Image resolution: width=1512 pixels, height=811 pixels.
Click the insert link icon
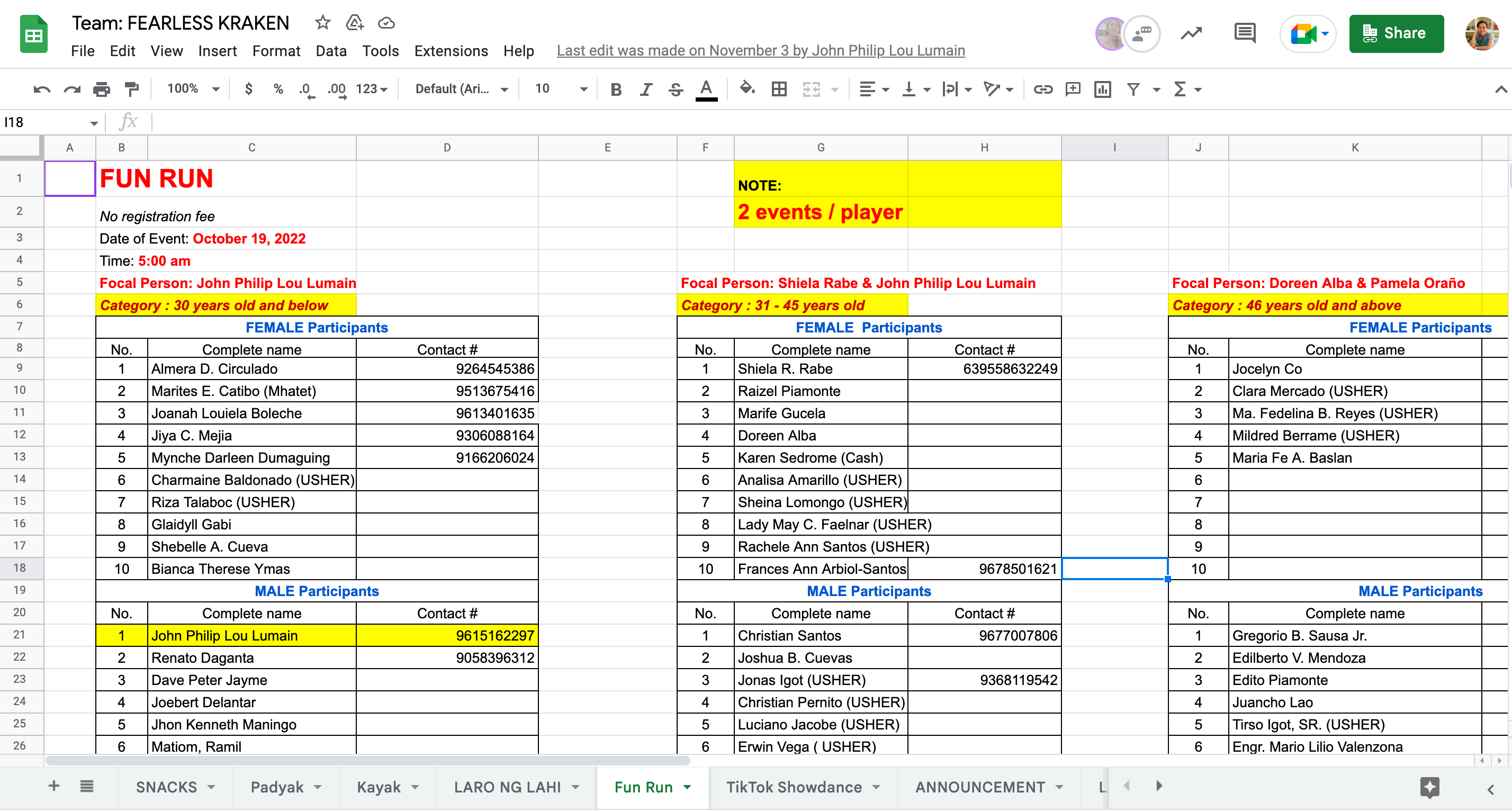click(1042, 89)
